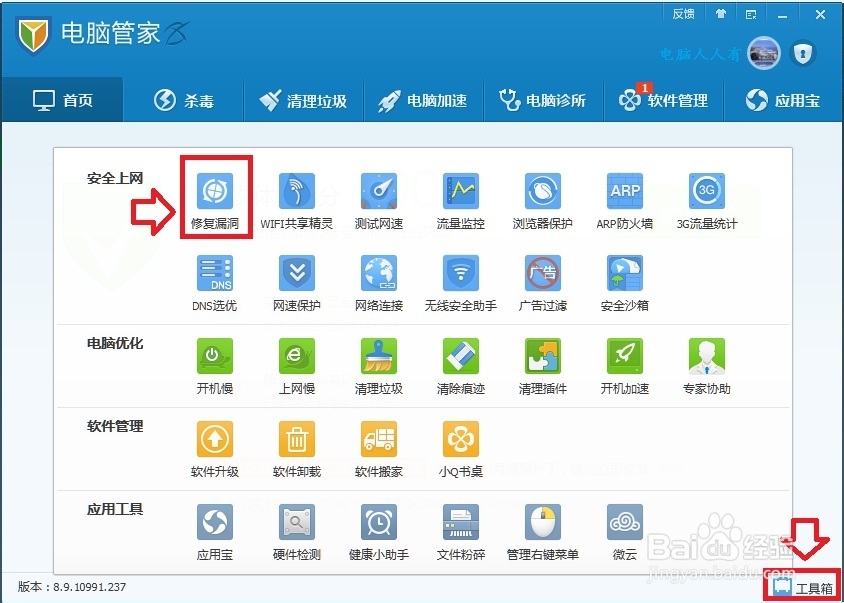The height and width of the screenshot is (603, 844).
Task: Open 微云 cloud tool
Action: (625, 532)
